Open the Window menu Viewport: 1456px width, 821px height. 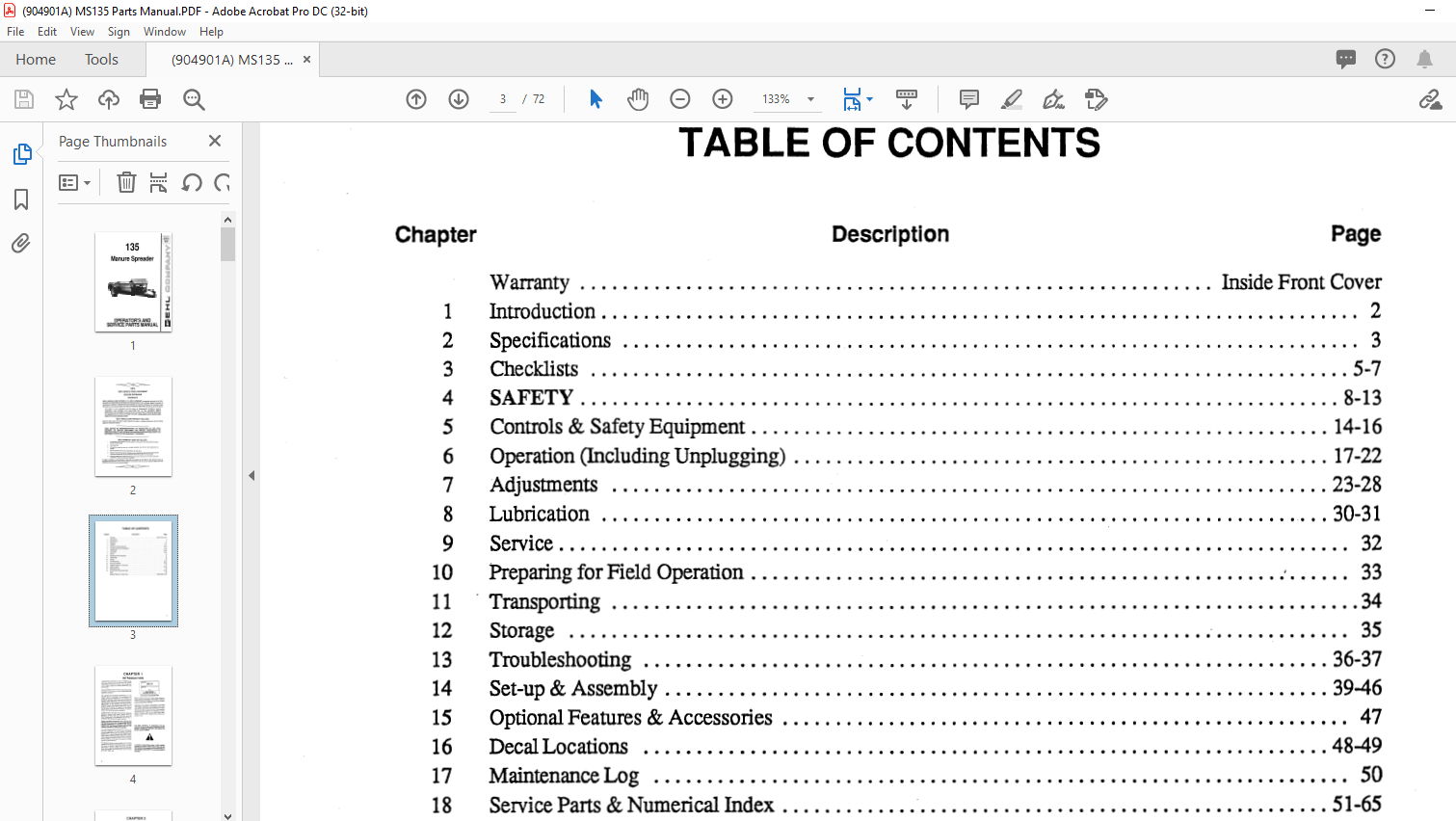pyautogui.click(x=165, y=32)
